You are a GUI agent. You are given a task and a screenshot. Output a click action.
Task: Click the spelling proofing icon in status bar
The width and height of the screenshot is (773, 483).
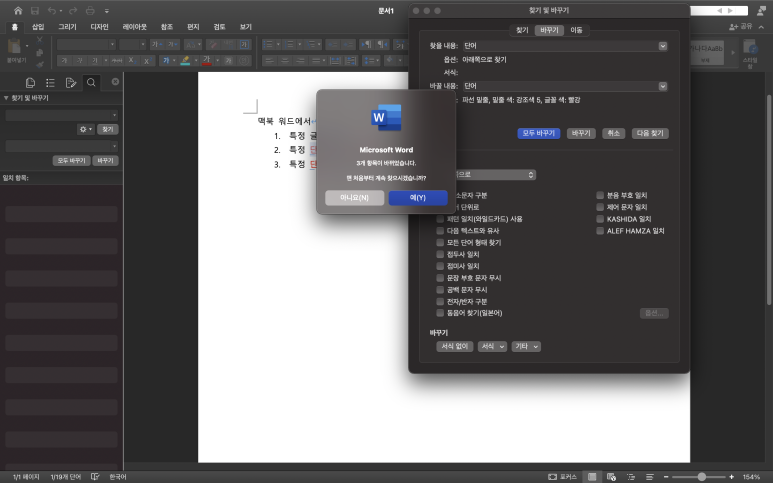point(95,477)
